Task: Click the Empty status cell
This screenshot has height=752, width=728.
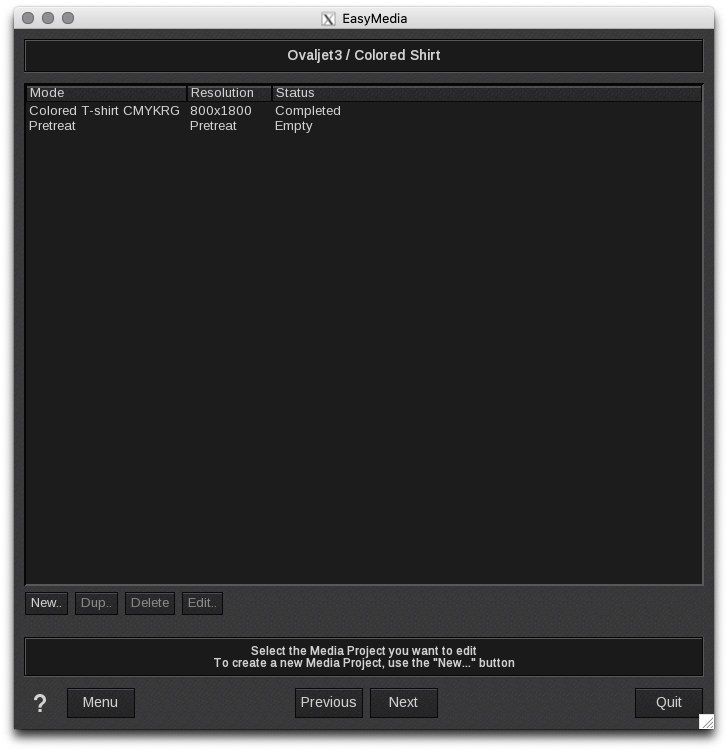Action: pyautogui.click(x=294, y=126)
